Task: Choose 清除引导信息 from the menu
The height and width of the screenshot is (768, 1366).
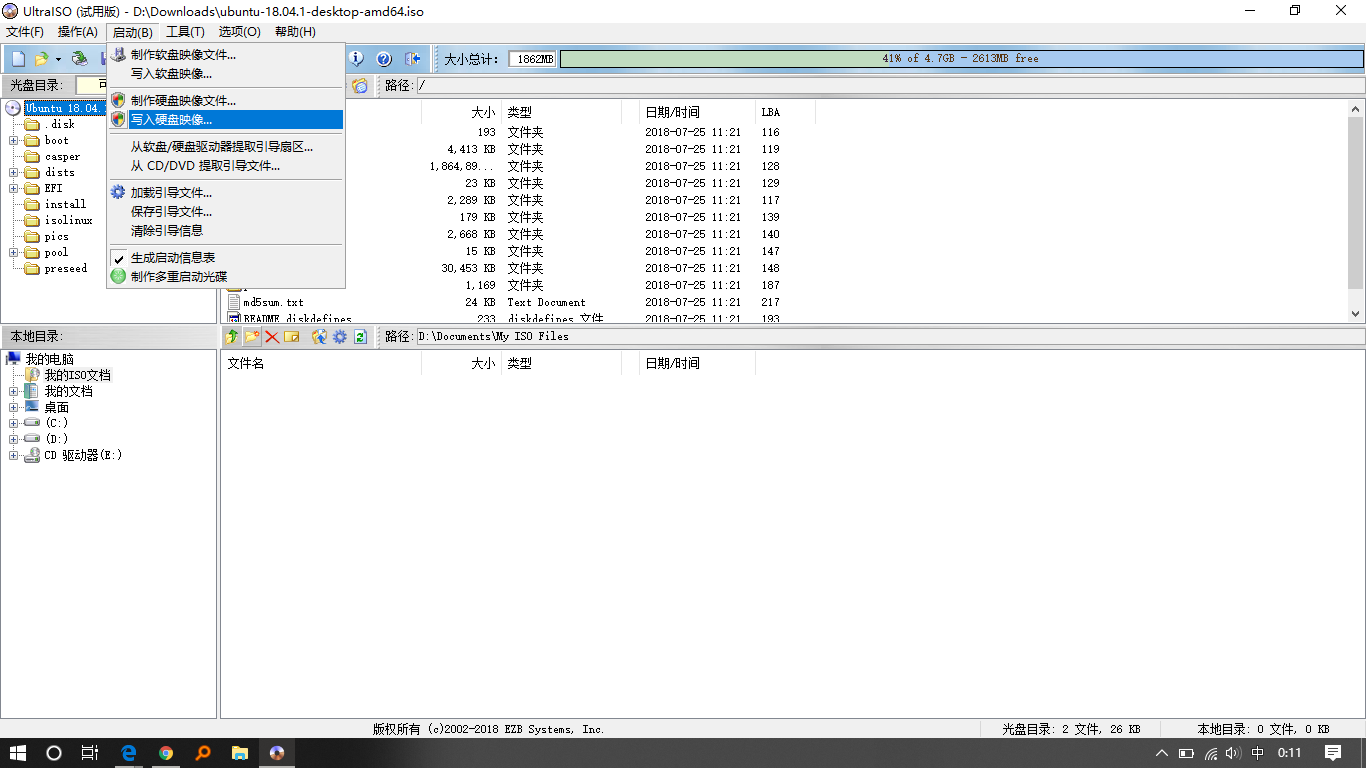Action: click(x=226, y=230)
